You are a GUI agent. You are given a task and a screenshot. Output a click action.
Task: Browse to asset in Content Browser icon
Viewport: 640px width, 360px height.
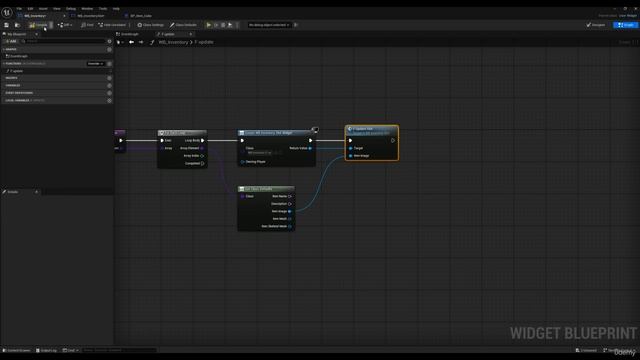click(x=17, y=25)
